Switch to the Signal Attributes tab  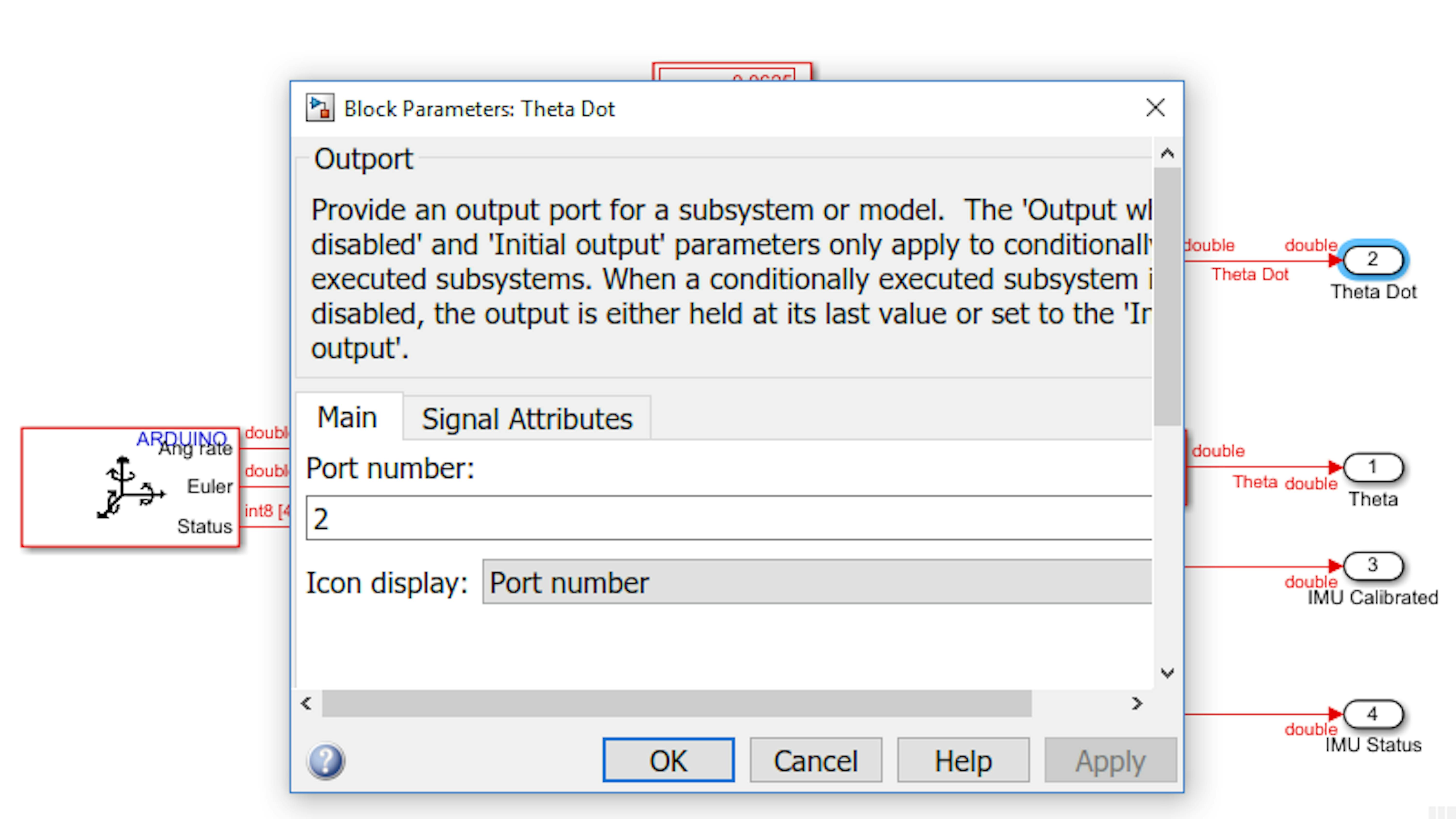point(527,419)
